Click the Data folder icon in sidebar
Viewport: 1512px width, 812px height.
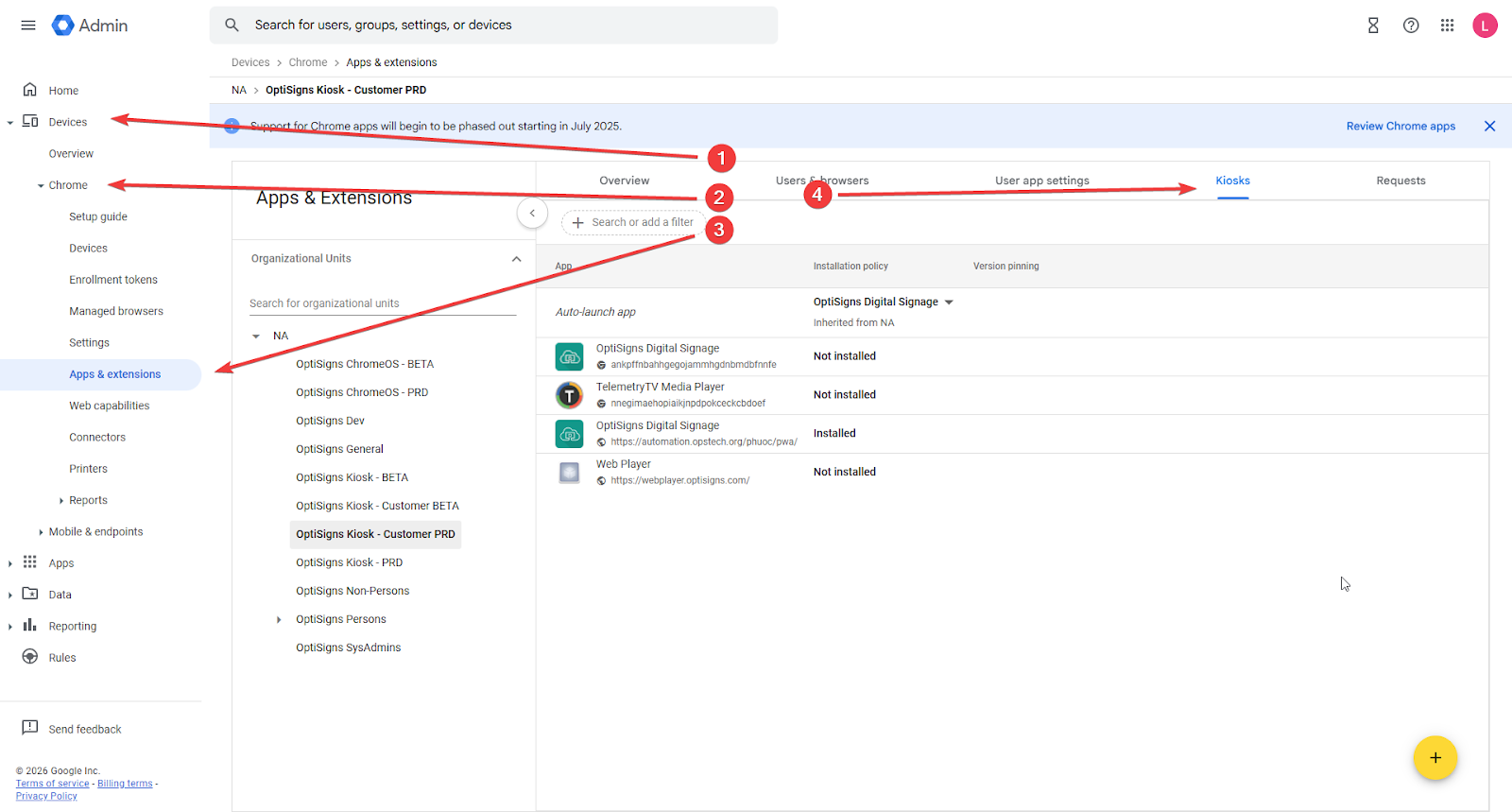click(30, 594)
